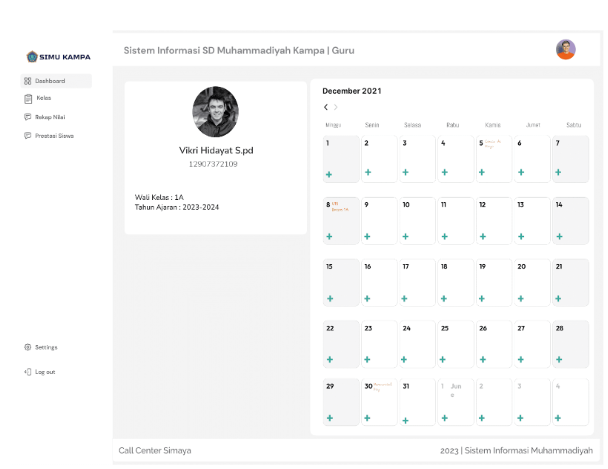This screenshot has height=469, width=608.
Task: Click the Log out icon
Action: point(28,371)
